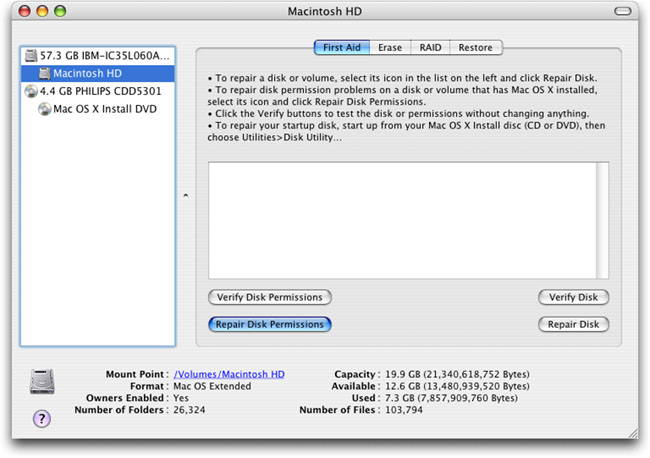Switch to the First Aid tab
Screen dimensions: 650x458
[342, 48]
